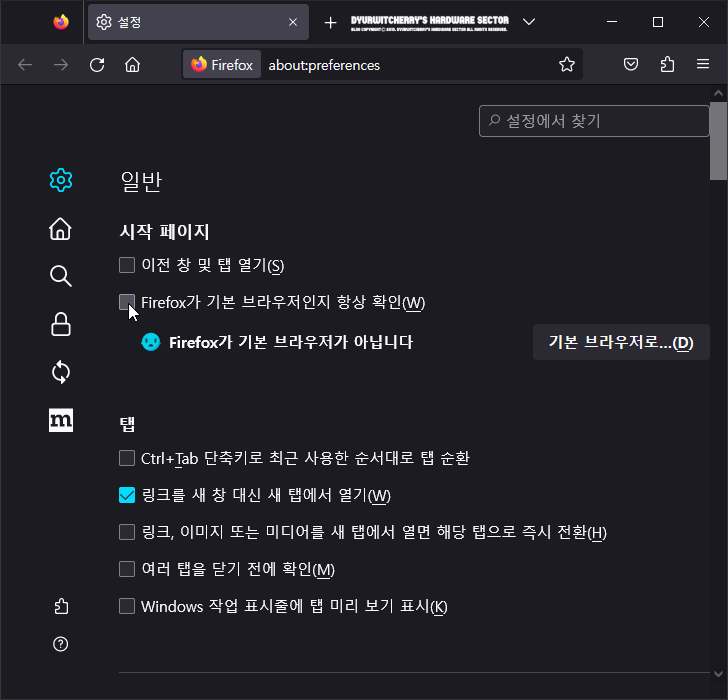Screen dimensions: 728x700
Task: Bookmark this page with the star icon
Action: (567, 64)
